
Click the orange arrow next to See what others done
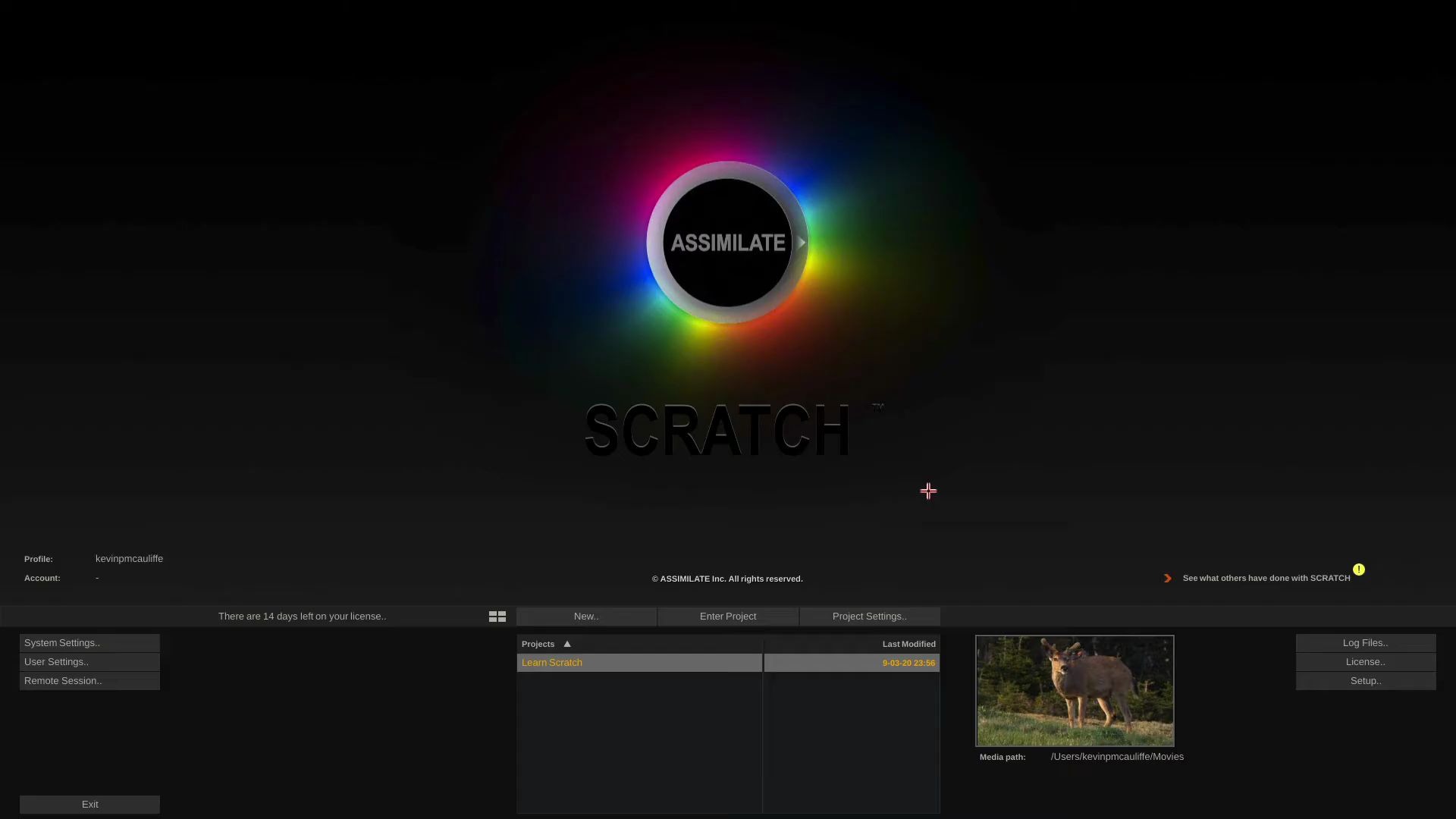[x=1168, y=577]
